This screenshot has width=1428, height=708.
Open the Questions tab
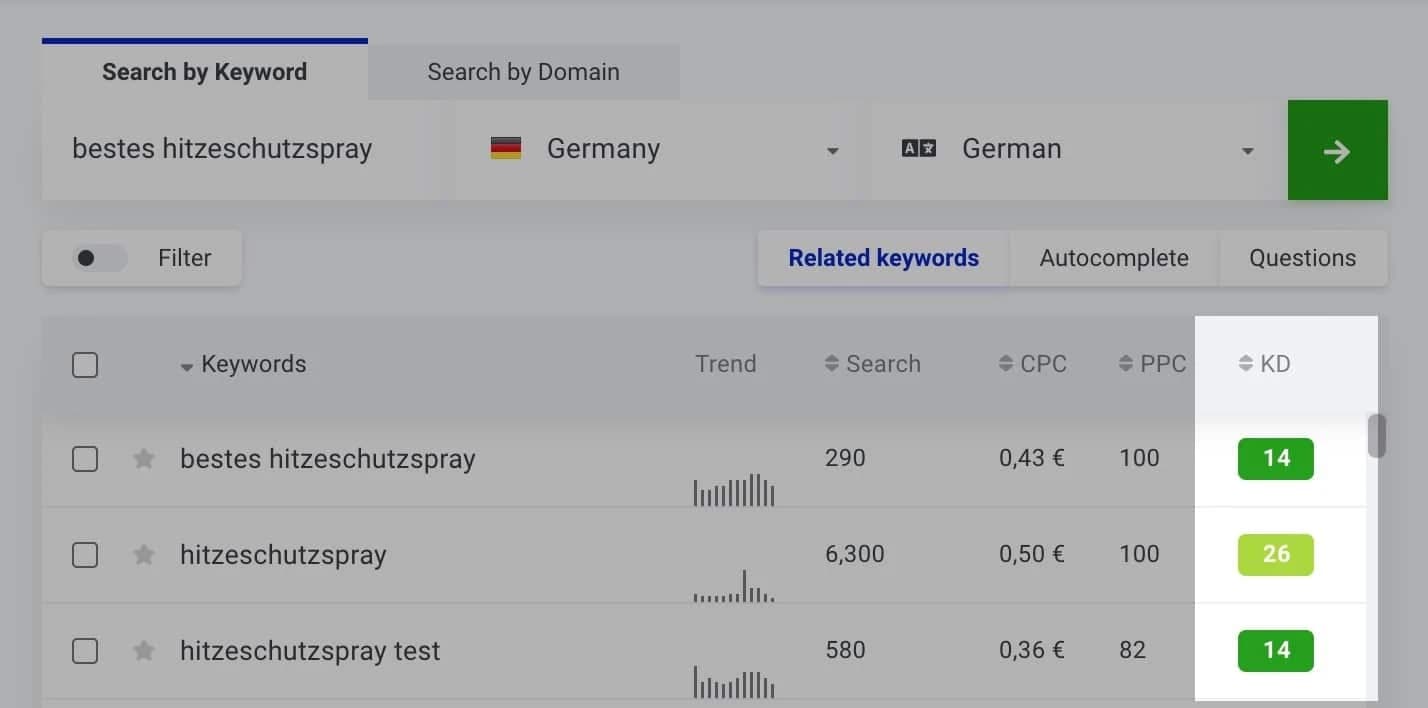pyautogui.click(x=1302, y=257)
